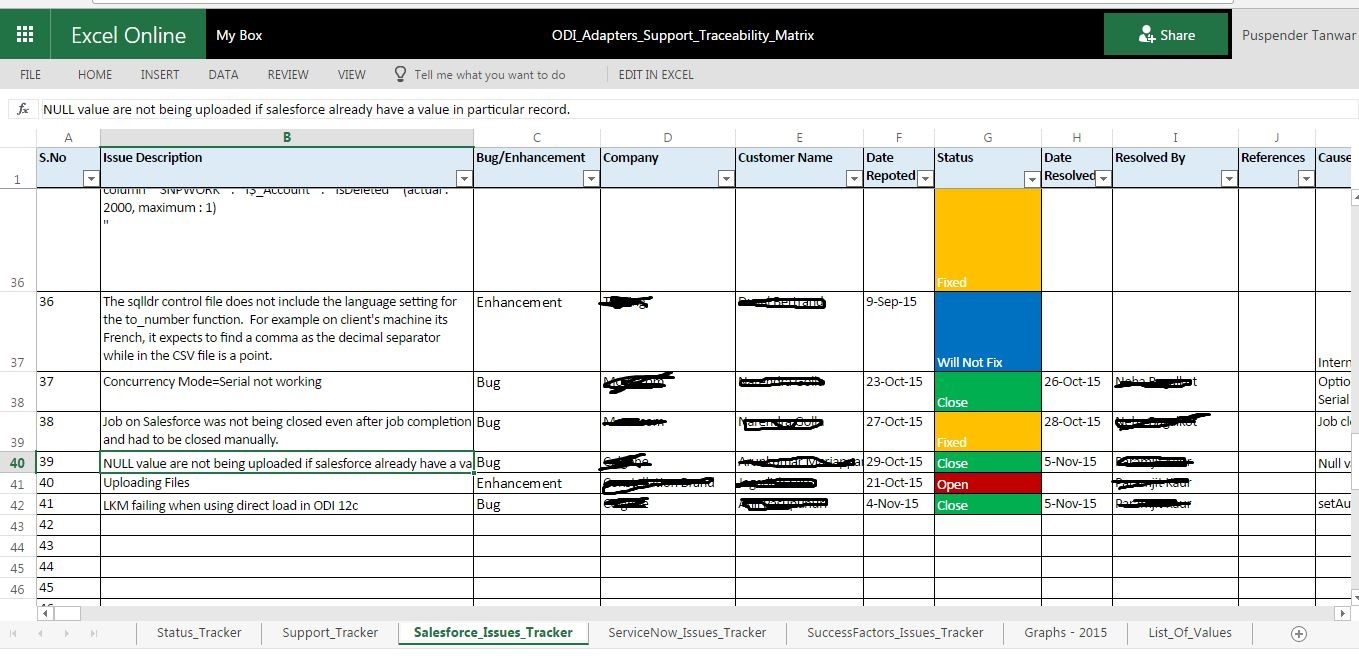
Task: Click the Share button
Action: pyautogui.click(x=1166, y=35)
